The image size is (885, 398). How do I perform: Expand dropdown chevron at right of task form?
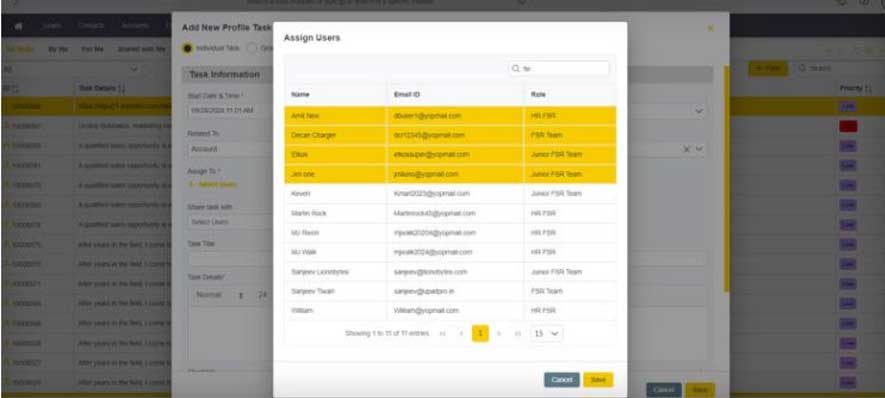(x=699, y=111)
